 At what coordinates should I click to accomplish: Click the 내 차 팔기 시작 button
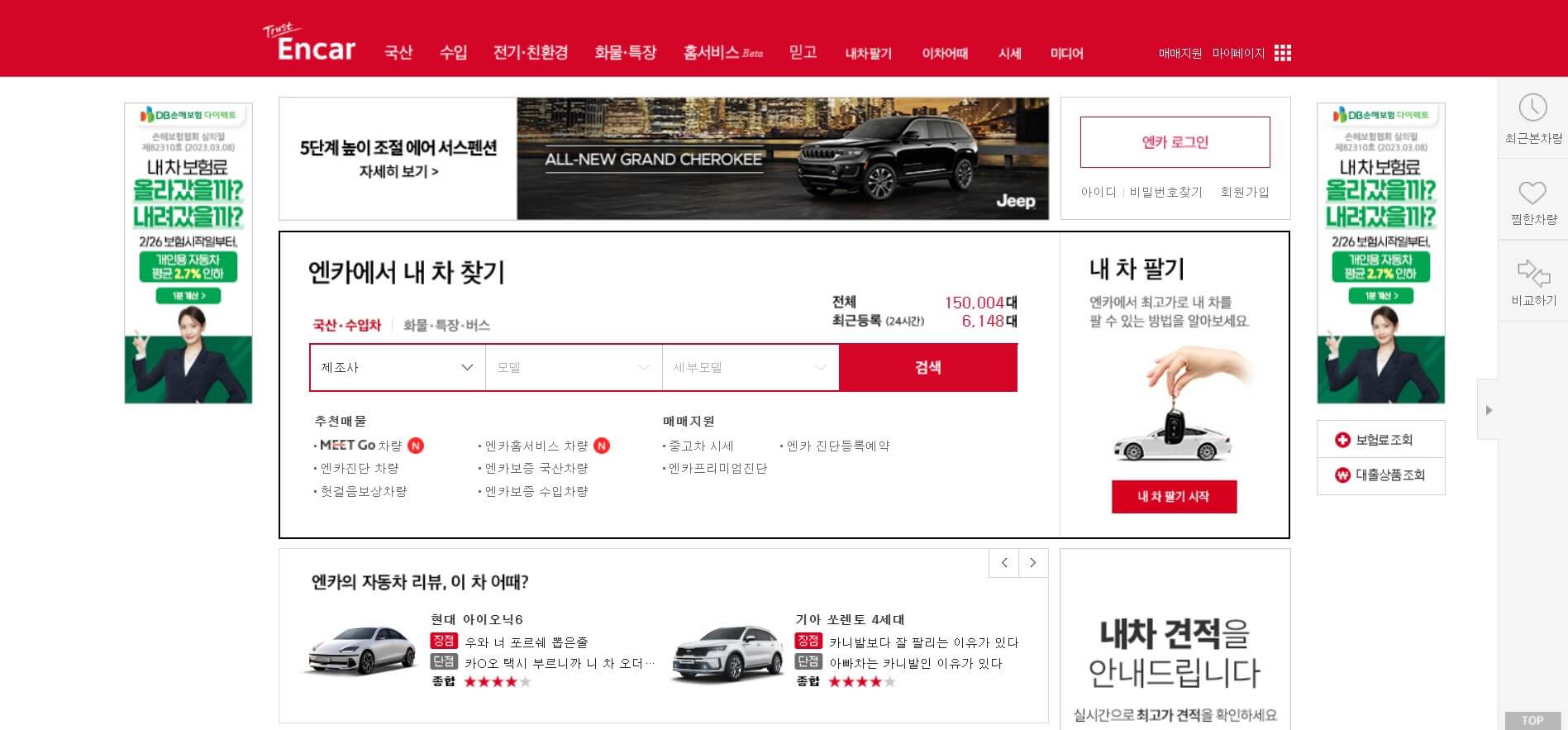point(1174,497)
